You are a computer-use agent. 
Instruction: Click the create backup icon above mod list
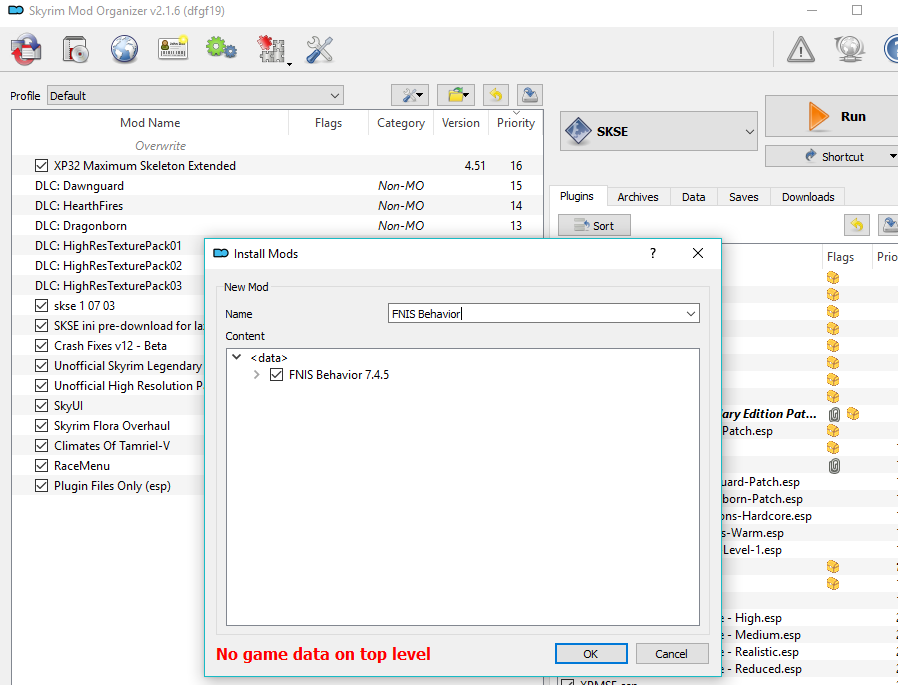pos(530,95)
